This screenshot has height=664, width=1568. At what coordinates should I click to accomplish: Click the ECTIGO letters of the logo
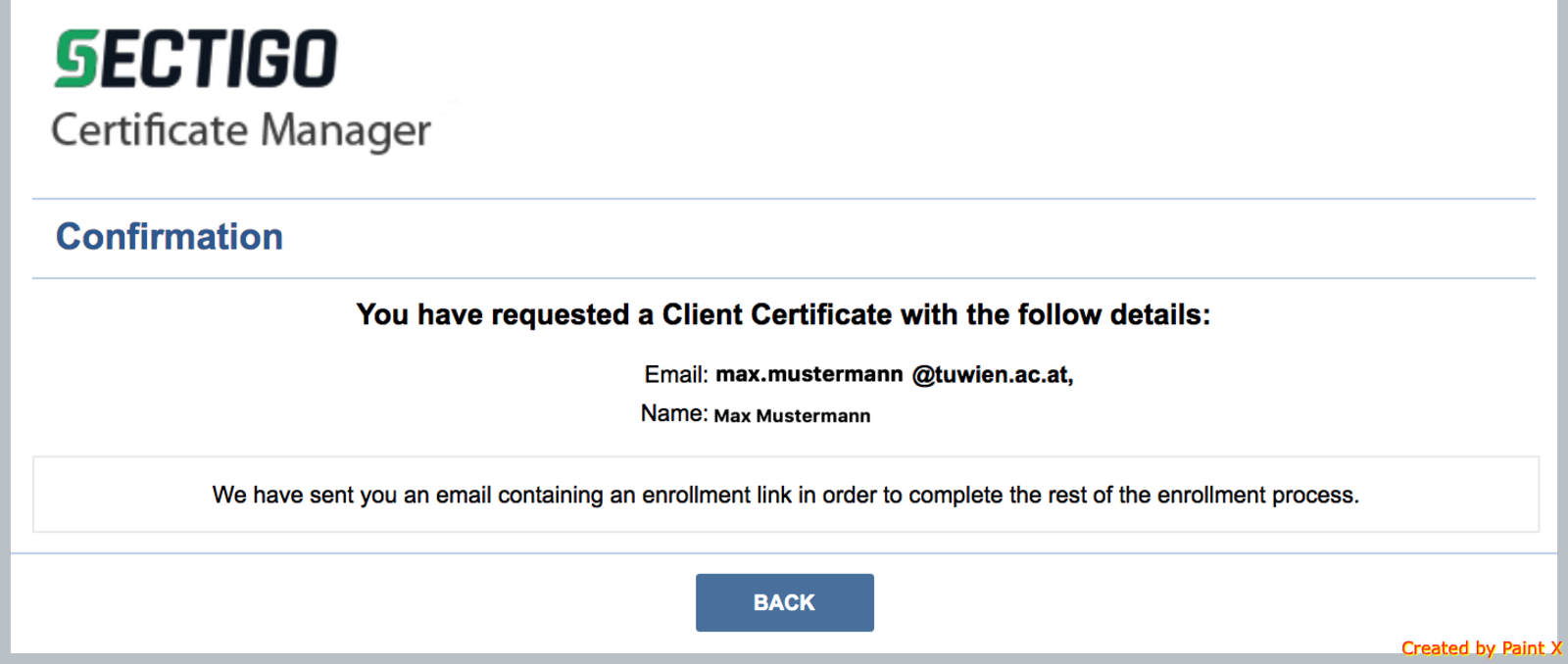(220, 59)
